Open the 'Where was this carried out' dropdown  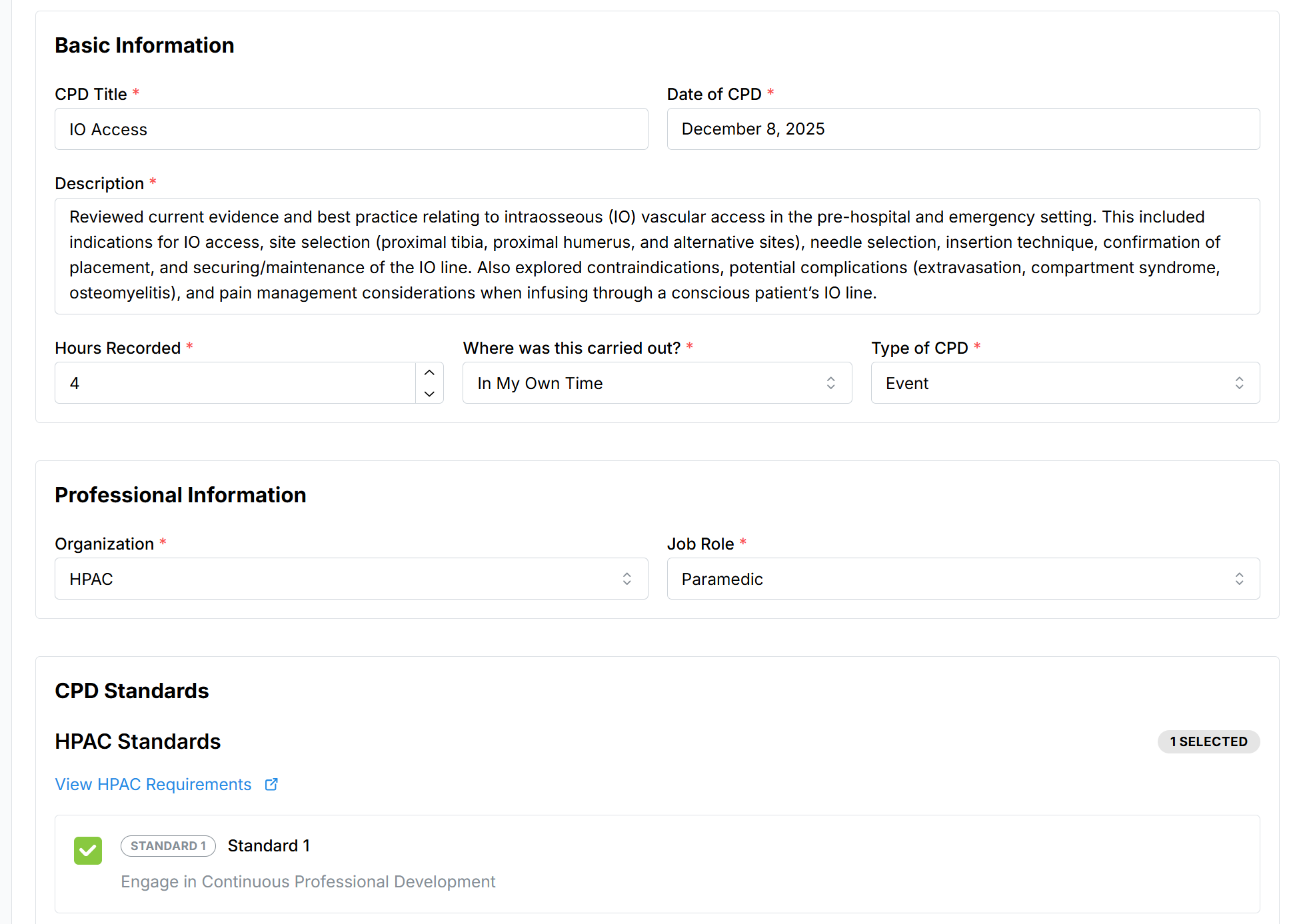tap(656, 383)
